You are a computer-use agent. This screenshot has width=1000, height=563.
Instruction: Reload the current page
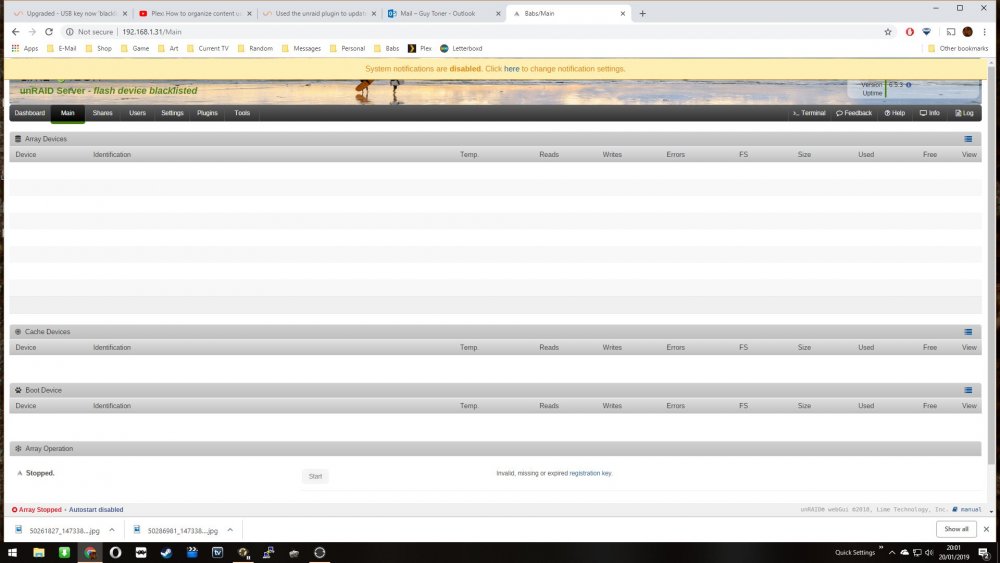pyautogui.click(x=48, y=31)
